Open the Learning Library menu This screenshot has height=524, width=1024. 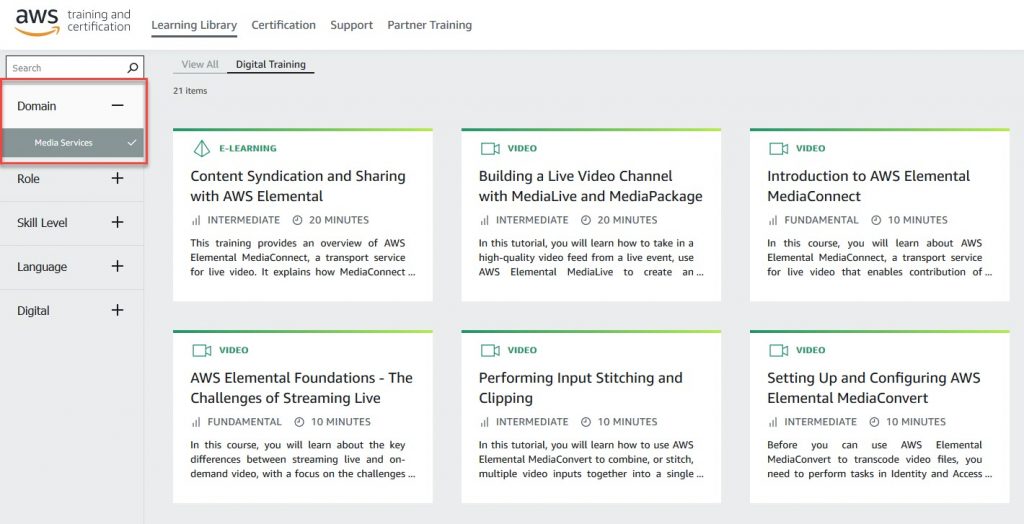coord(194,25)
